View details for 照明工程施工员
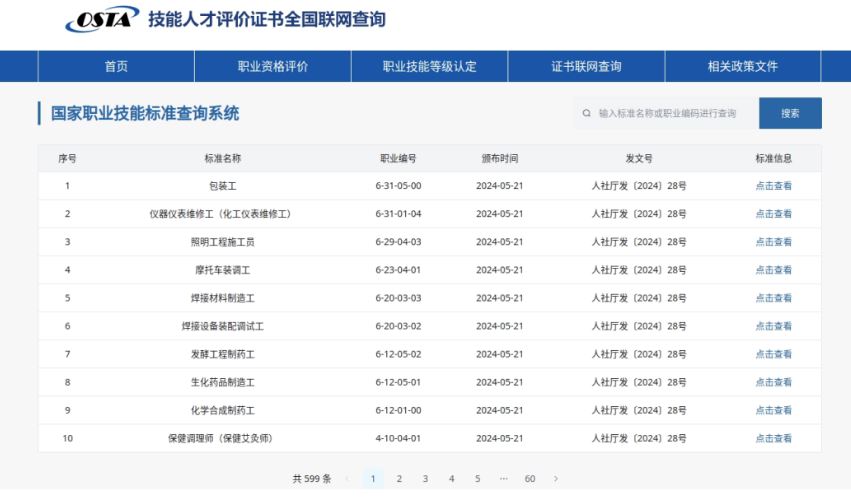 pyautogui.click(x=773, y=242)
